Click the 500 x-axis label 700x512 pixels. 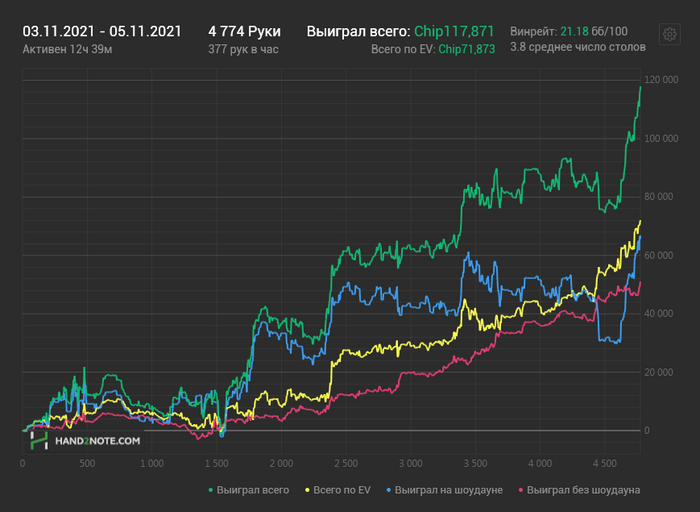pos(87,464)
